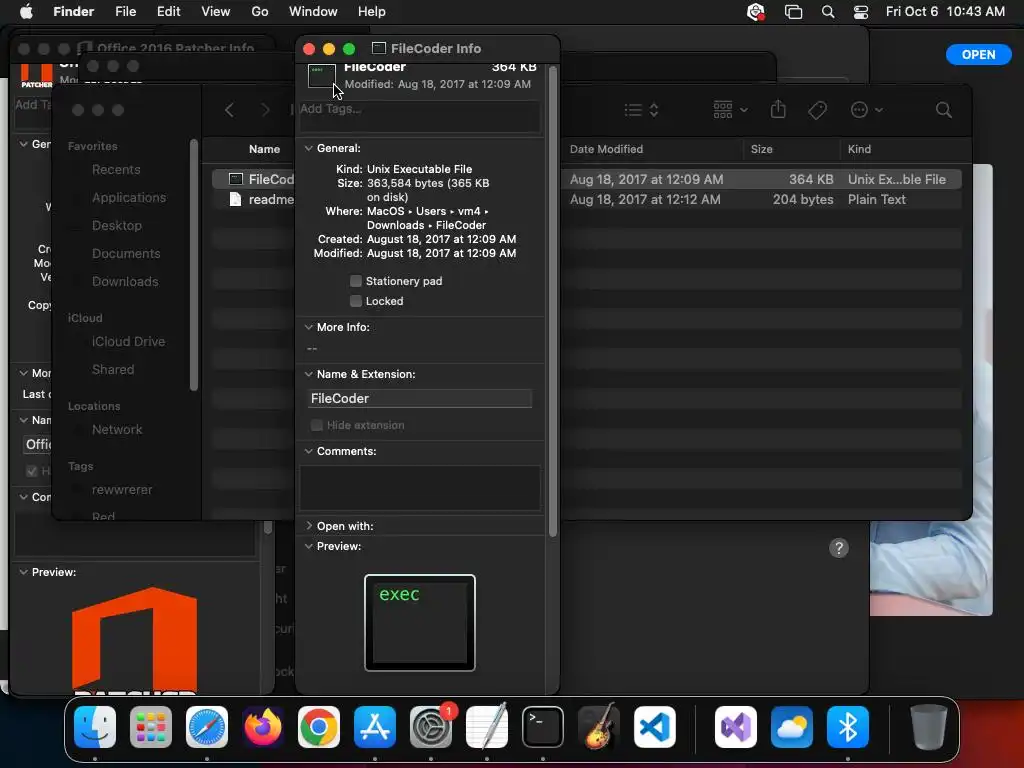Image resolution: width=1024 pixels, height=768 pixels.
Task: Open Visual Studio from the Dock
Action: 736,727
